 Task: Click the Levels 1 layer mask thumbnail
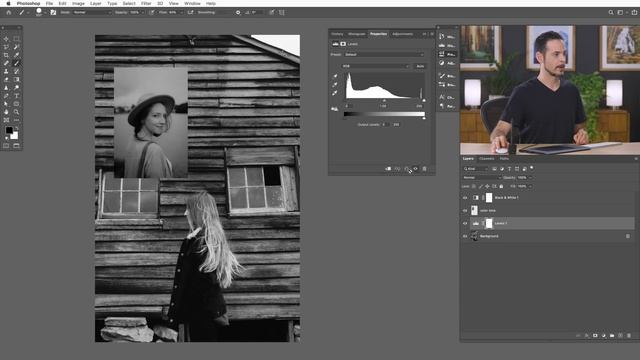click(x=489, y=223)
